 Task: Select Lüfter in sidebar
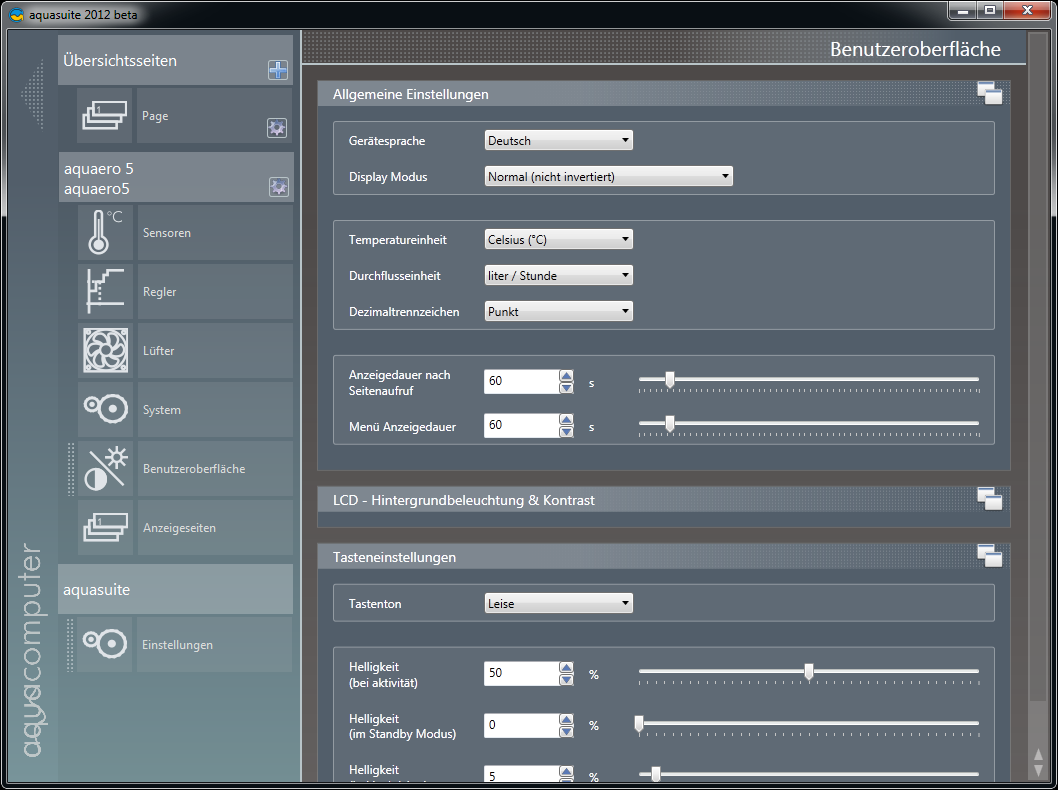click(x=215, y=350)
